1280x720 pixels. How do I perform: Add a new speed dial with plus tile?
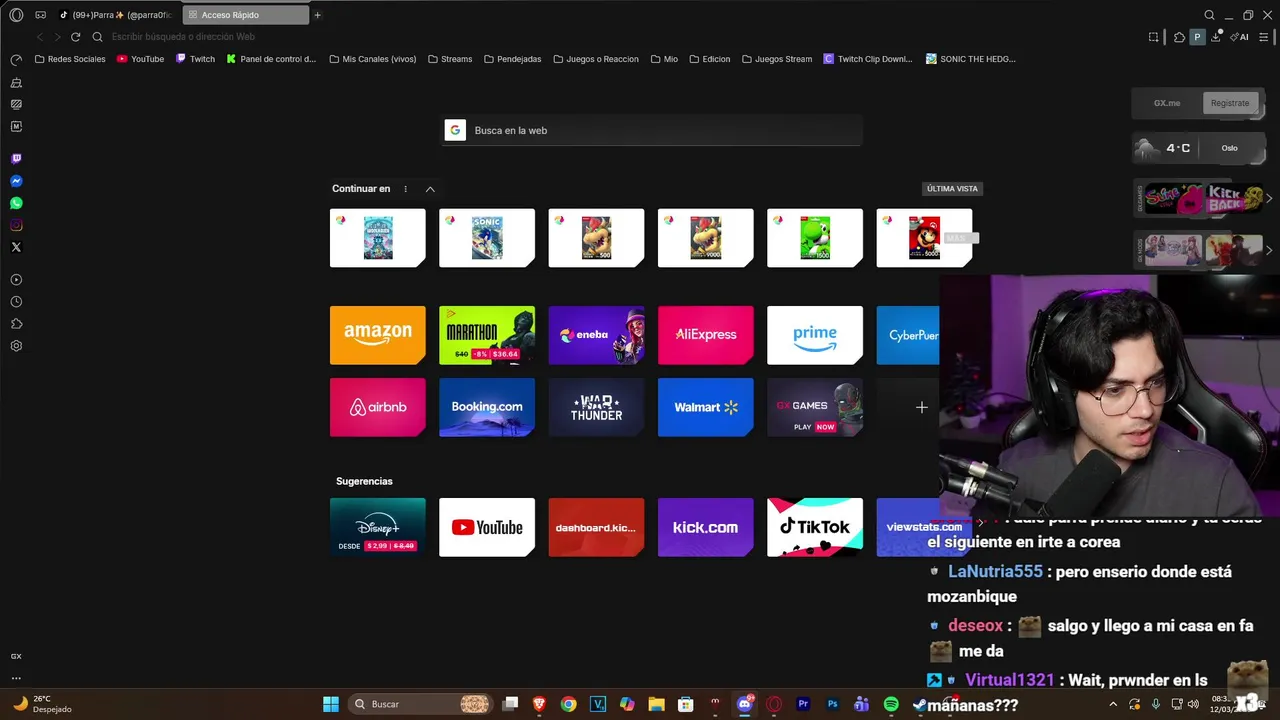pyautogui.click(x=921, y=407)
